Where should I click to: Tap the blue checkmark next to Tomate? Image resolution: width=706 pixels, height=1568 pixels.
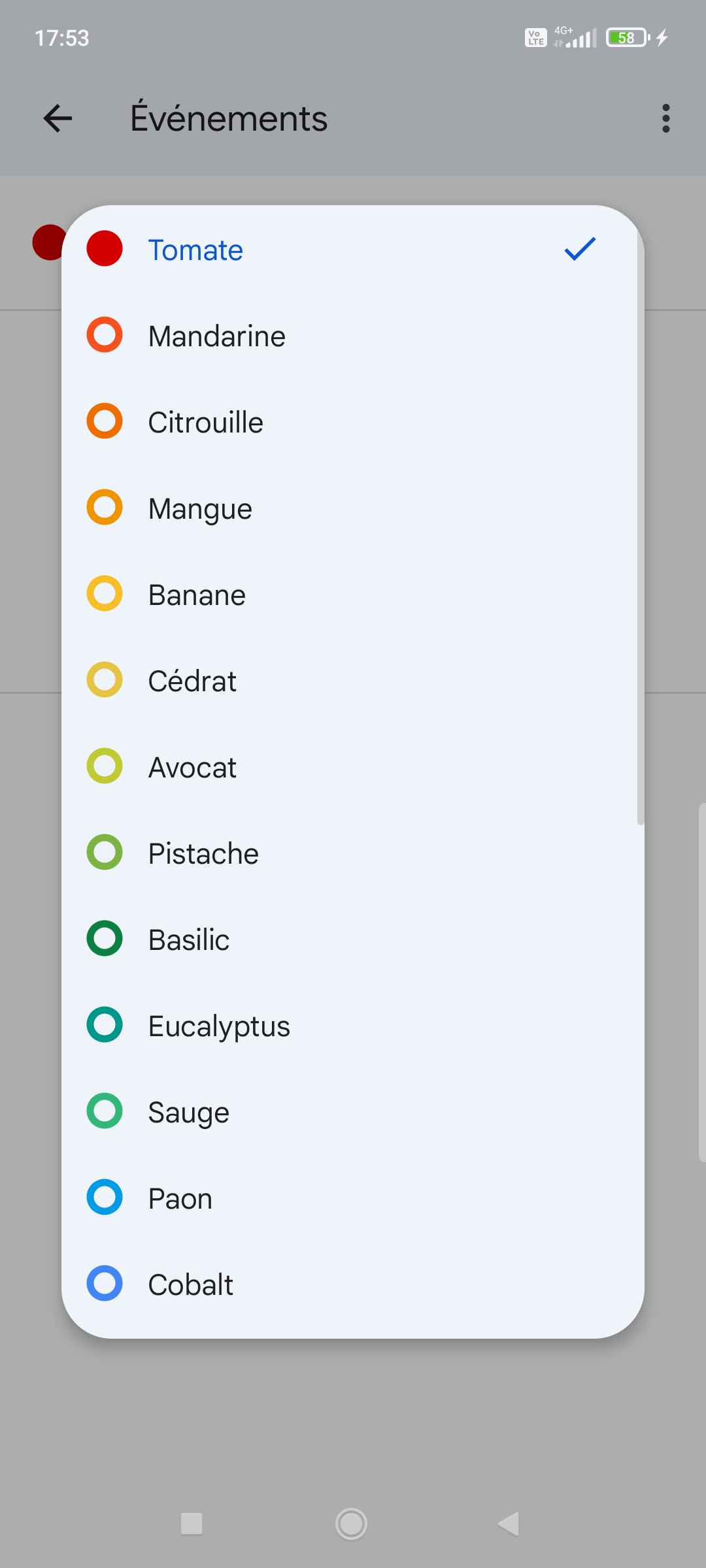click(x=580, y=249)
